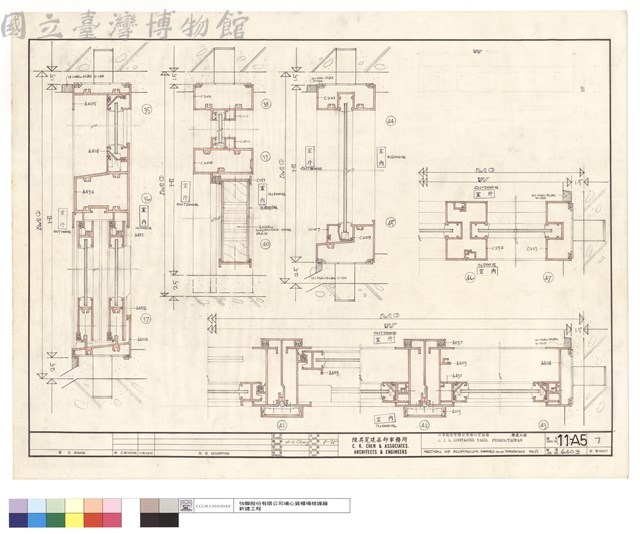Click "ARCHITECTS & ENGINEERS" text in title block

pyautogui.click(x=380, y=452)
